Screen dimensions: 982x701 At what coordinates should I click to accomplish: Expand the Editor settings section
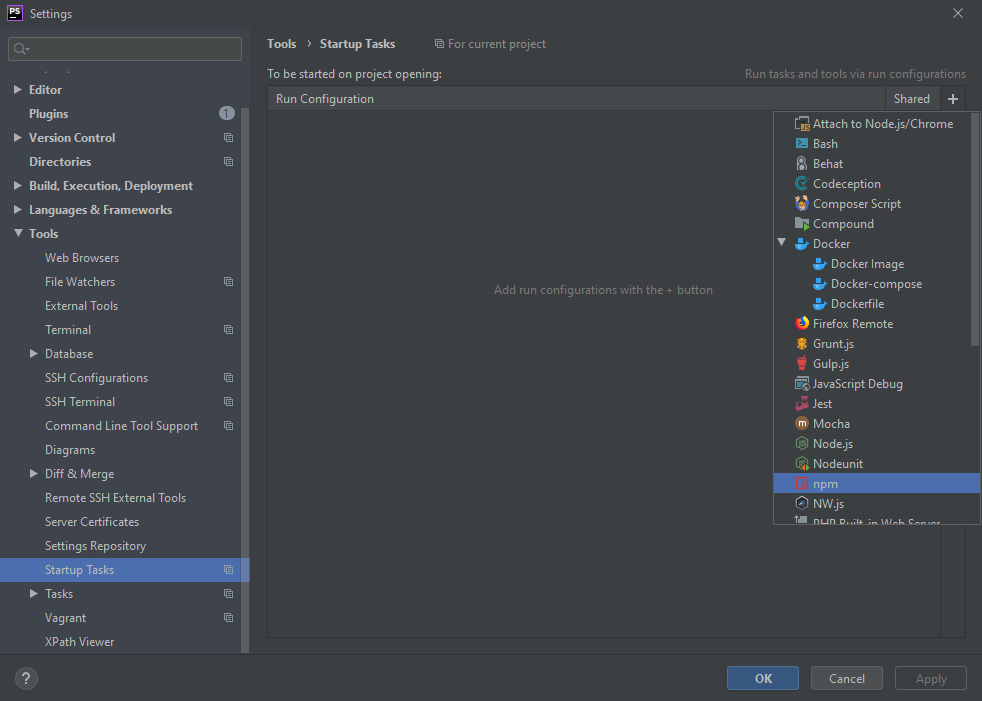[x=18, y=90]
